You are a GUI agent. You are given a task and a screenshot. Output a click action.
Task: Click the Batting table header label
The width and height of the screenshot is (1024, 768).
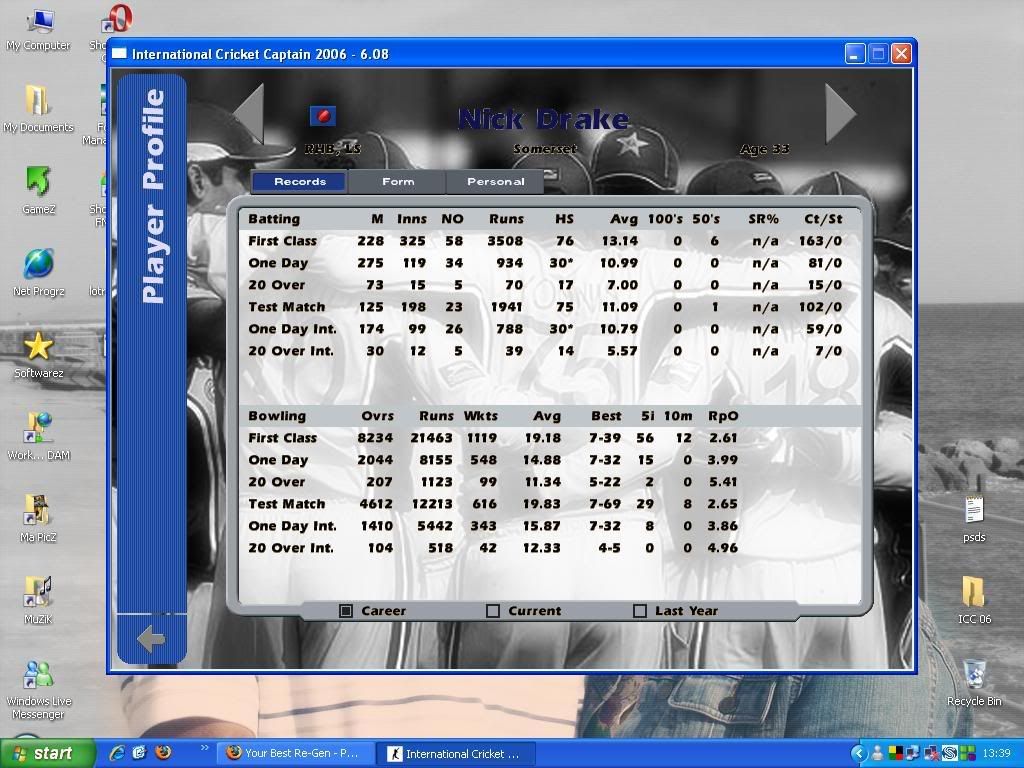click(274, 219)
